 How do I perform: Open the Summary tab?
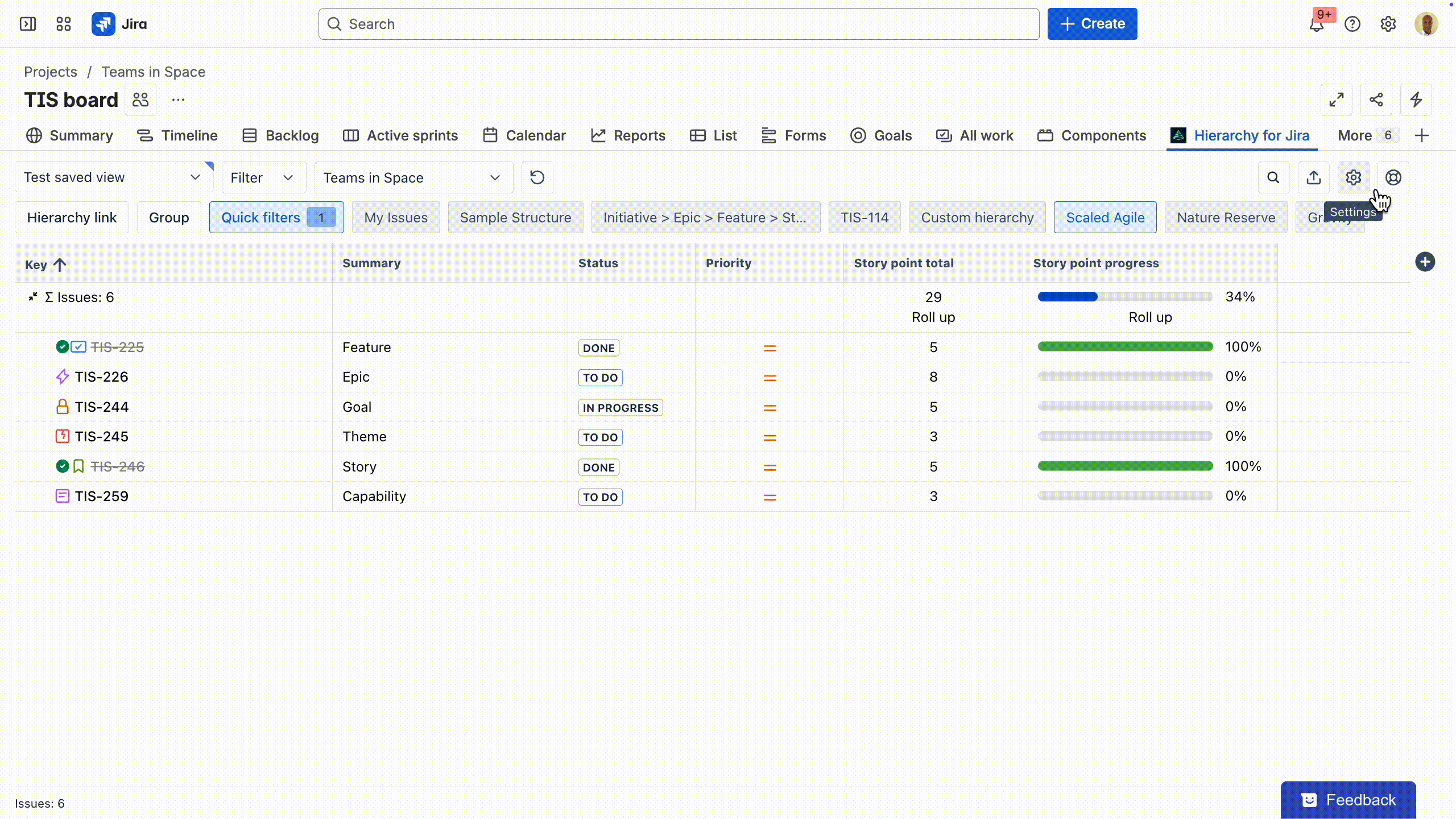click(x=69, y=135)
